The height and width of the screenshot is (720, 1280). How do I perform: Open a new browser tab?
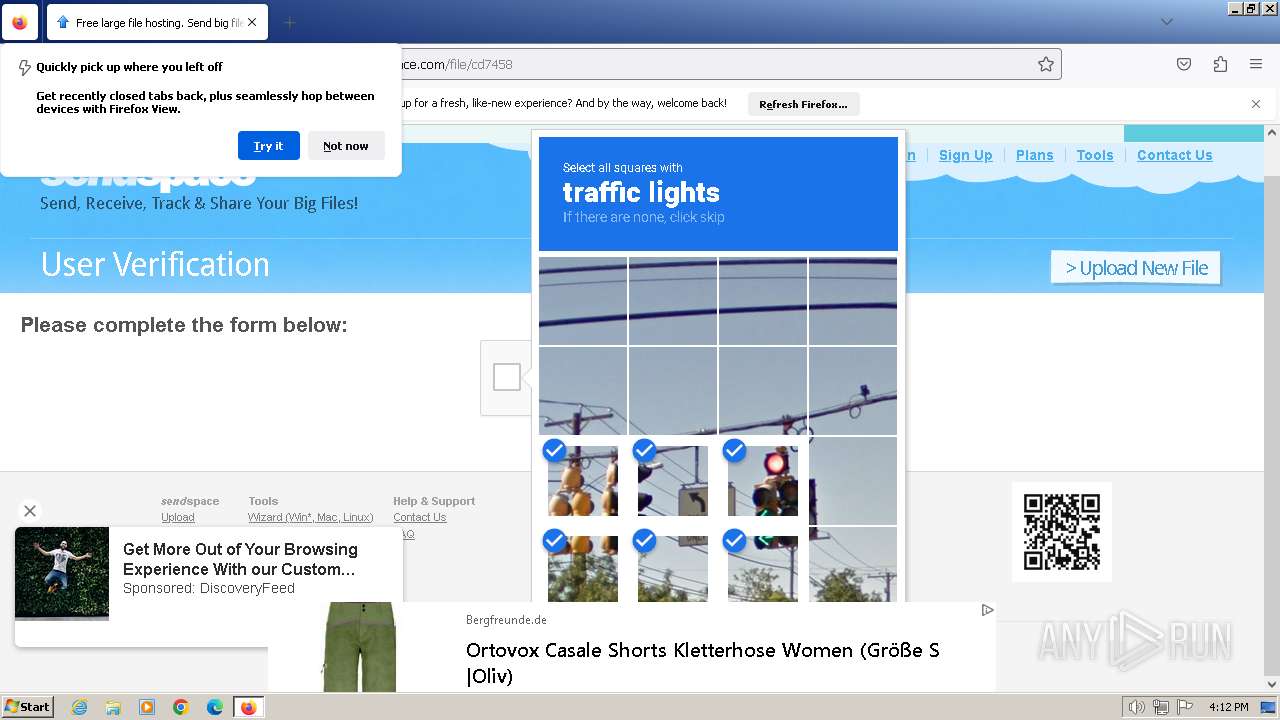click(289, 22)
